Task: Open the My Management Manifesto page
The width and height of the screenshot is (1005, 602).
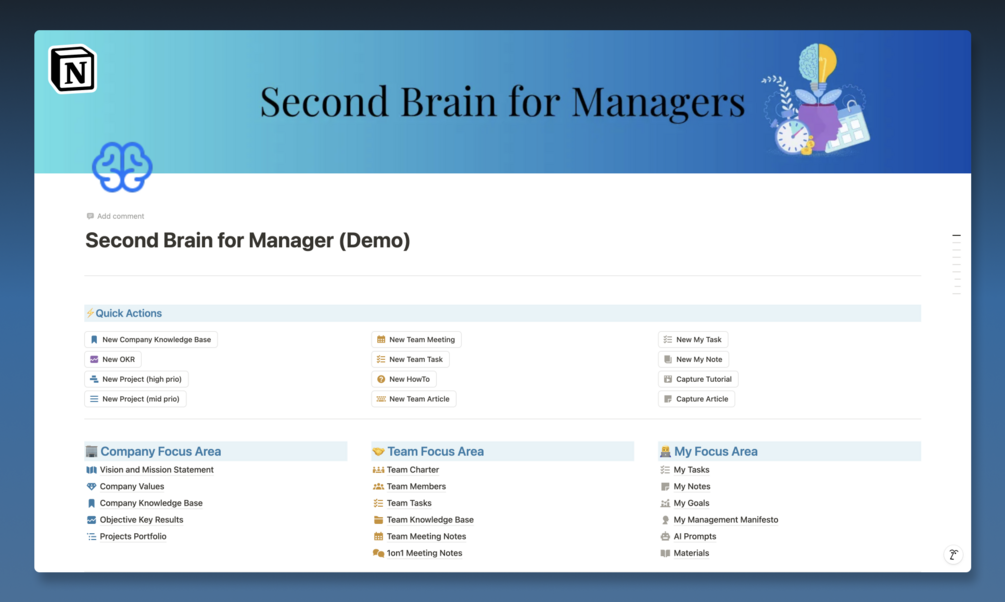Action: click(726, 520)
